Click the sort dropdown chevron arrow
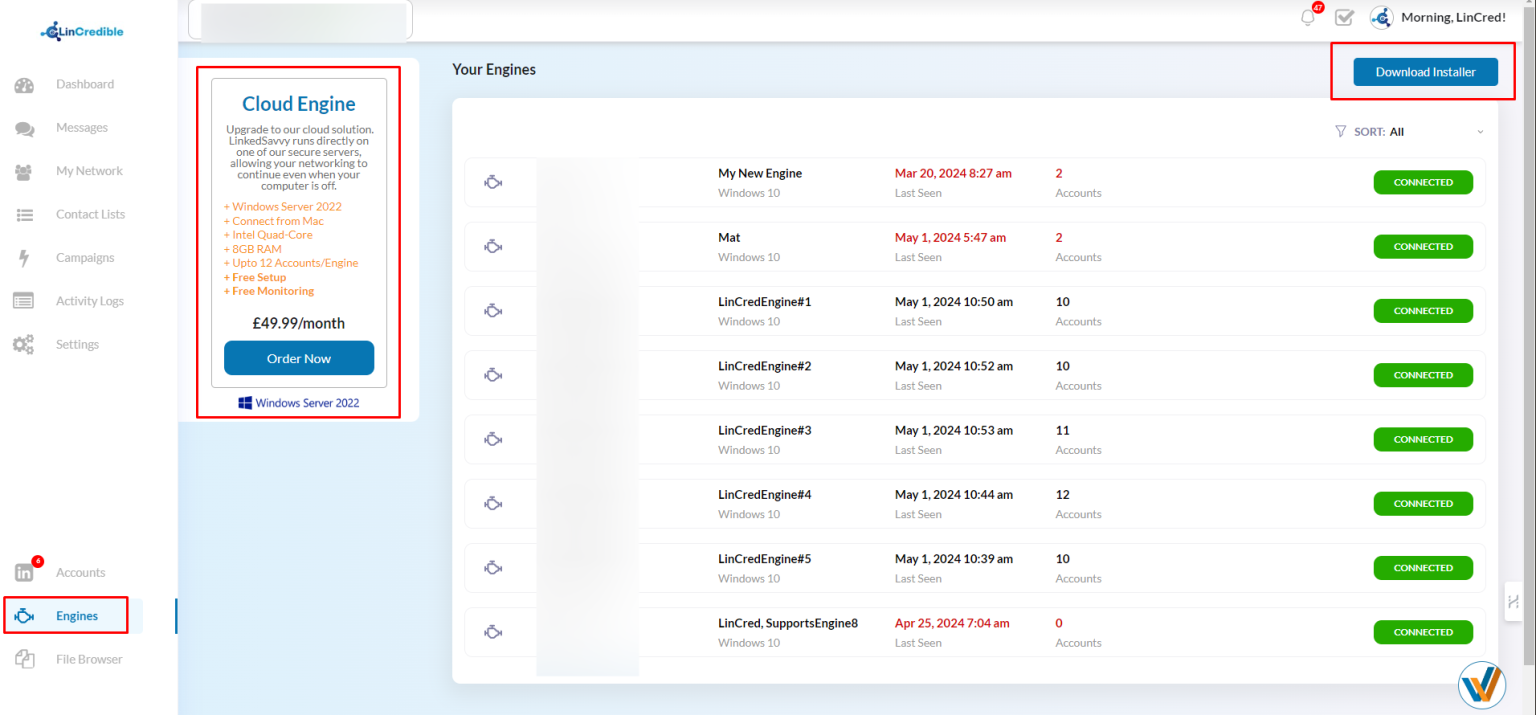The height and width of the screenshot is (715, 1536). 1480,132
